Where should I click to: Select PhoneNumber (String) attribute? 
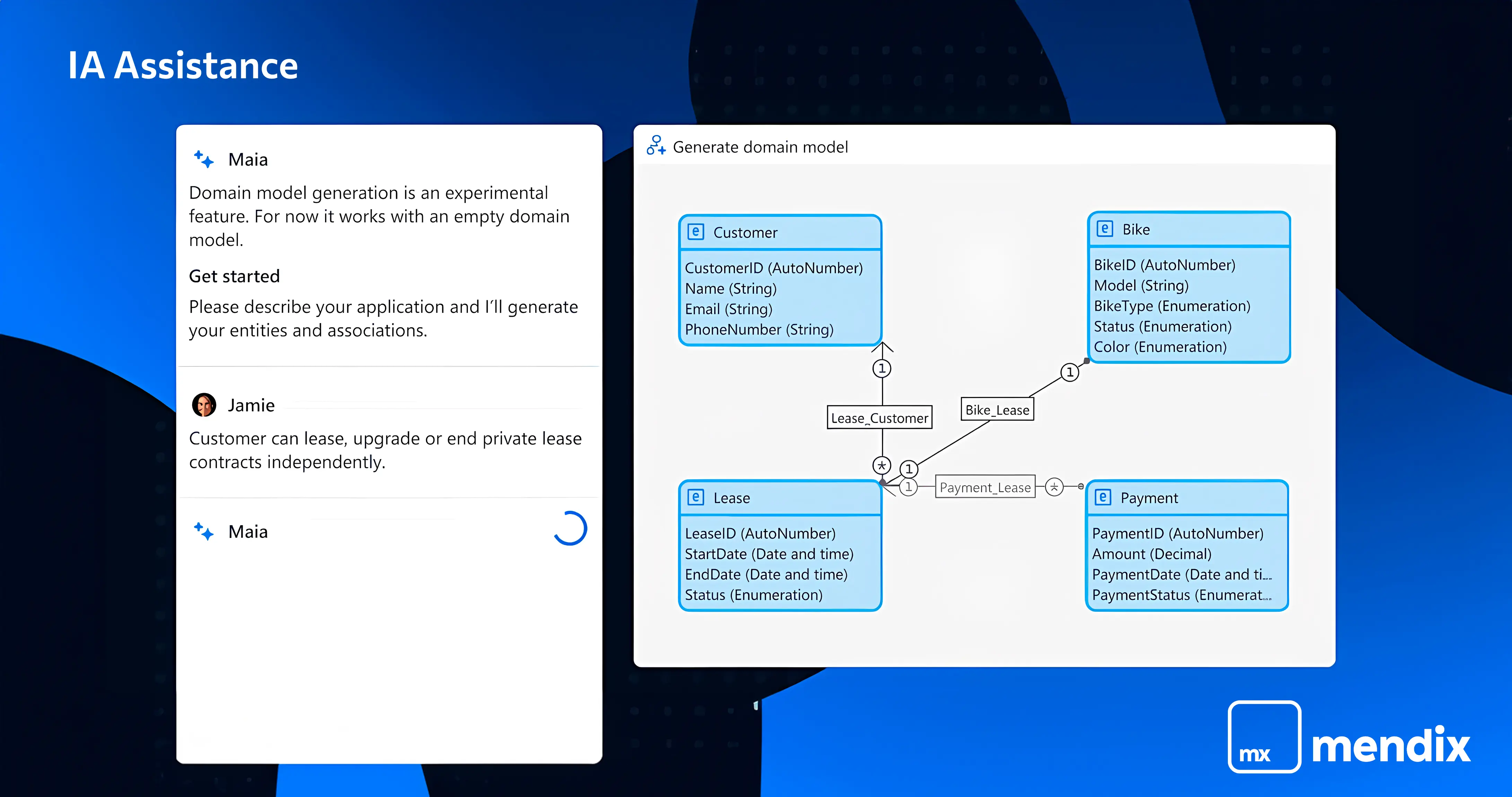[759, 330]
